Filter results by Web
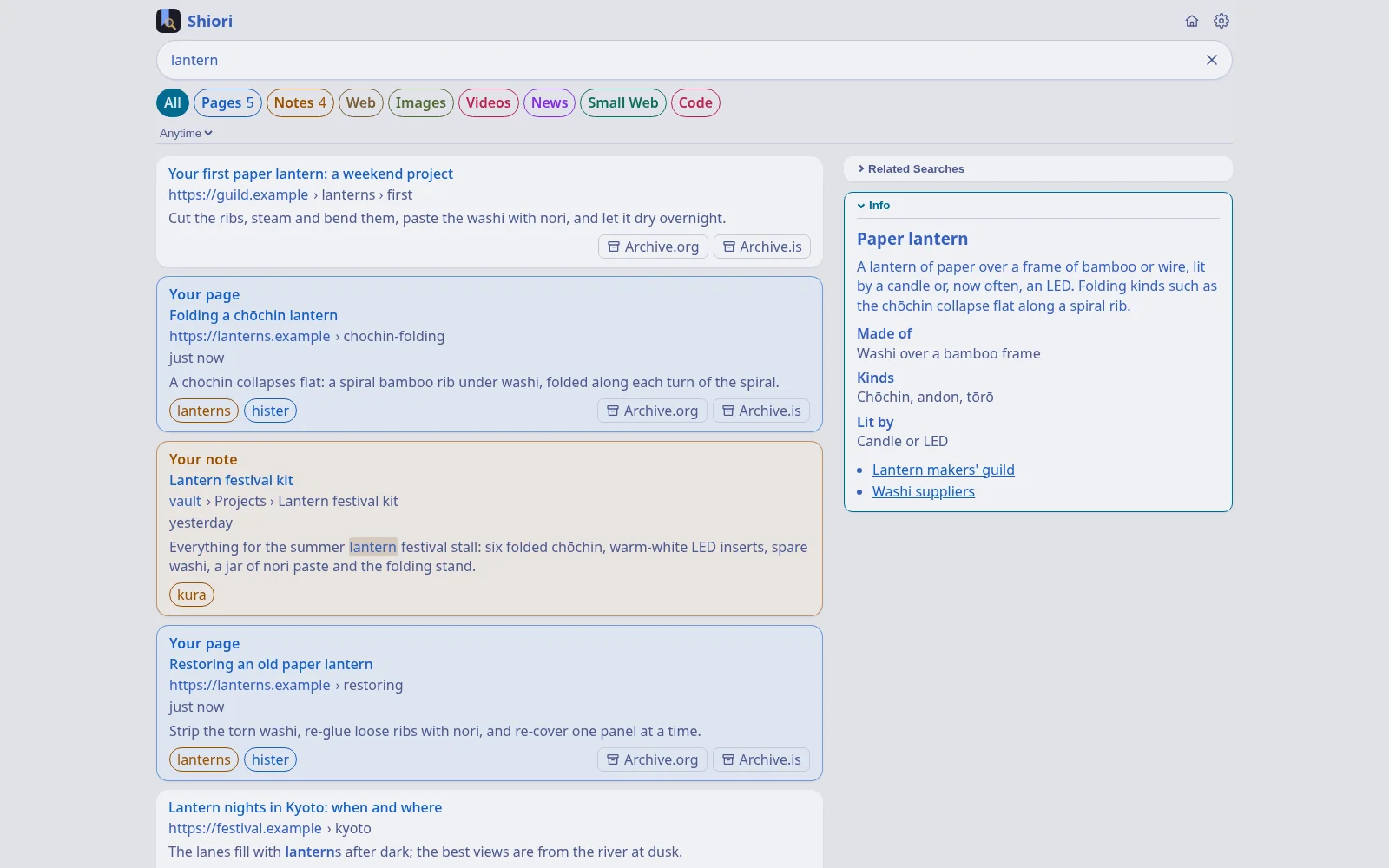 coord(361,102)
